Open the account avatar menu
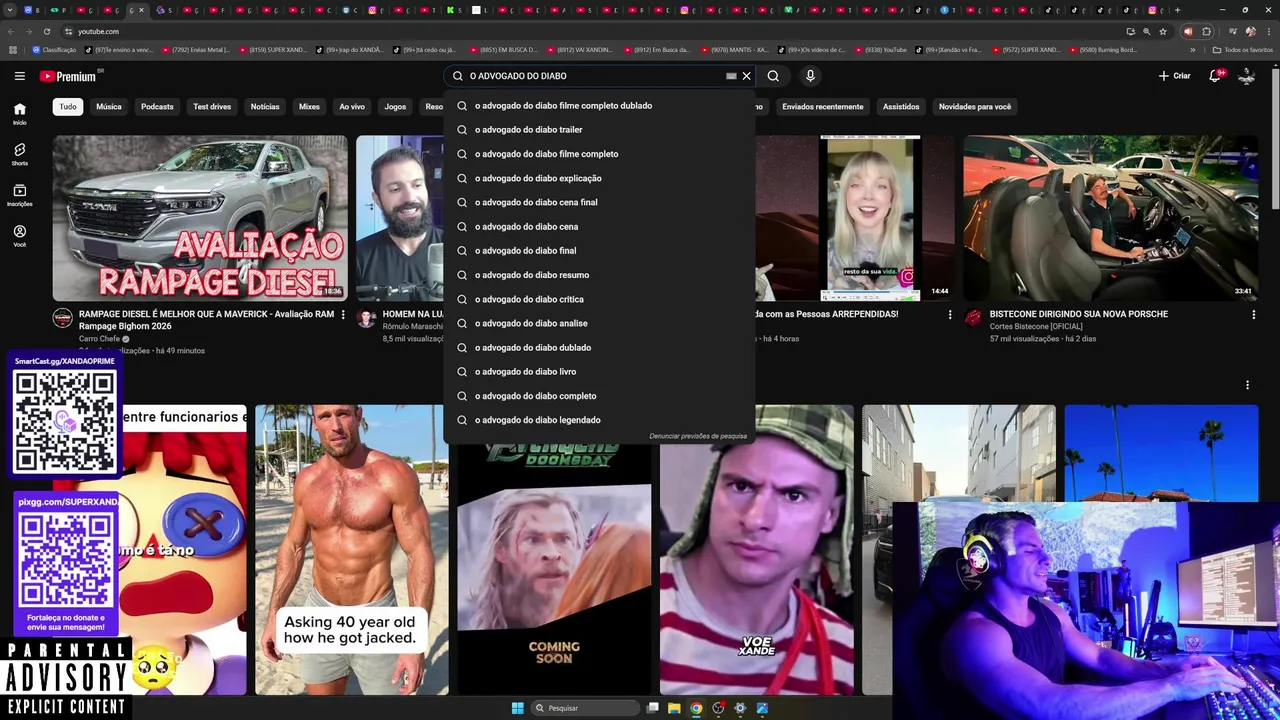Image resolution: width=1280 pixels, height=720 pixels. click(1246, 76)
